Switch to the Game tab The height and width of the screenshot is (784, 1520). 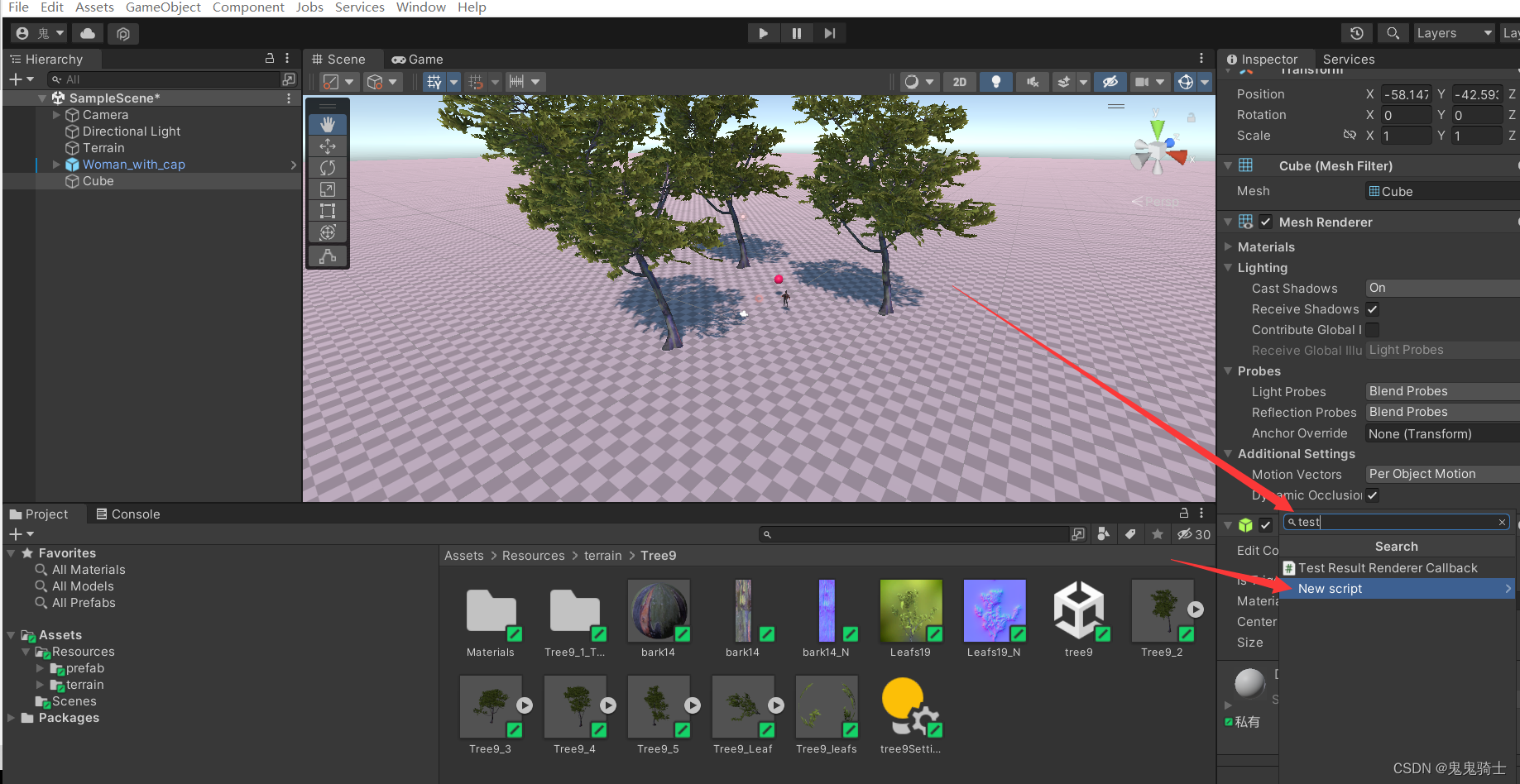point(418,60)
